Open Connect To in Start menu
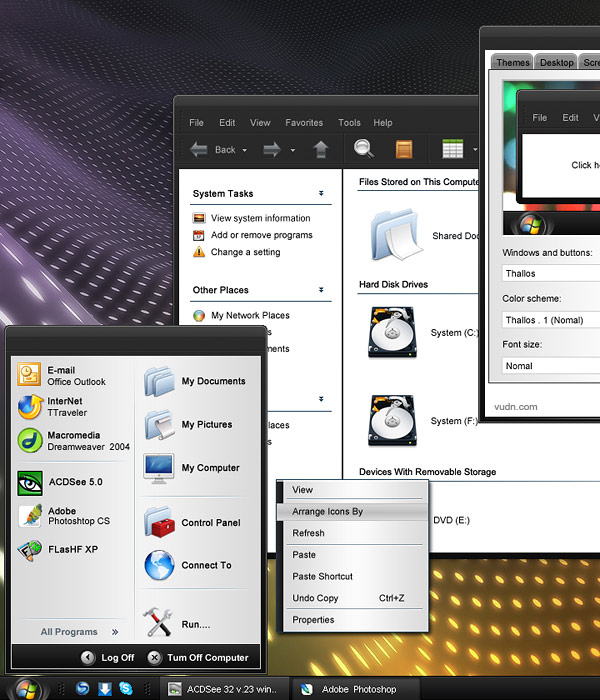 pos(188,565)
